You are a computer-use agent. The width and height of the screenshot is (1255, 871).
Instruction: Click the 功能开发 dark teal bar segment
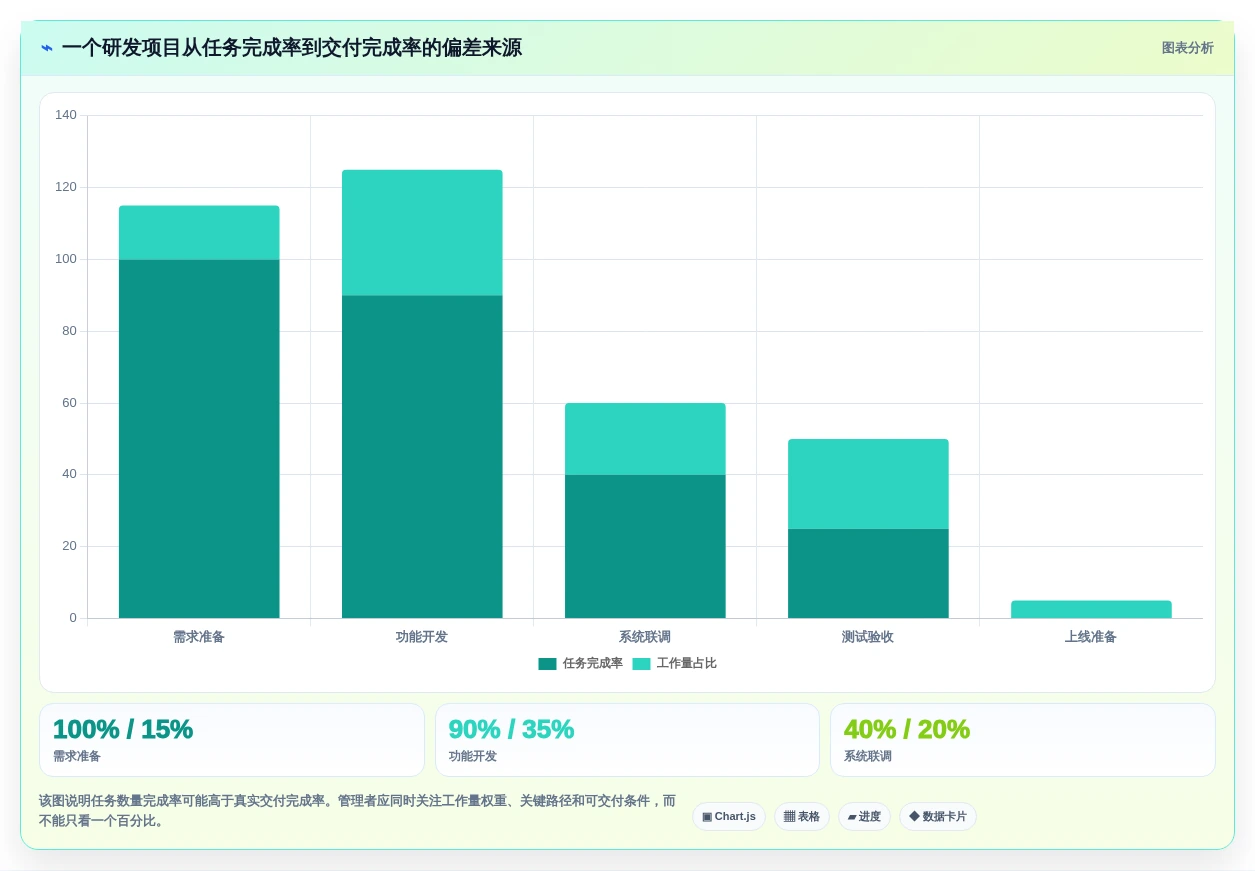422,457
